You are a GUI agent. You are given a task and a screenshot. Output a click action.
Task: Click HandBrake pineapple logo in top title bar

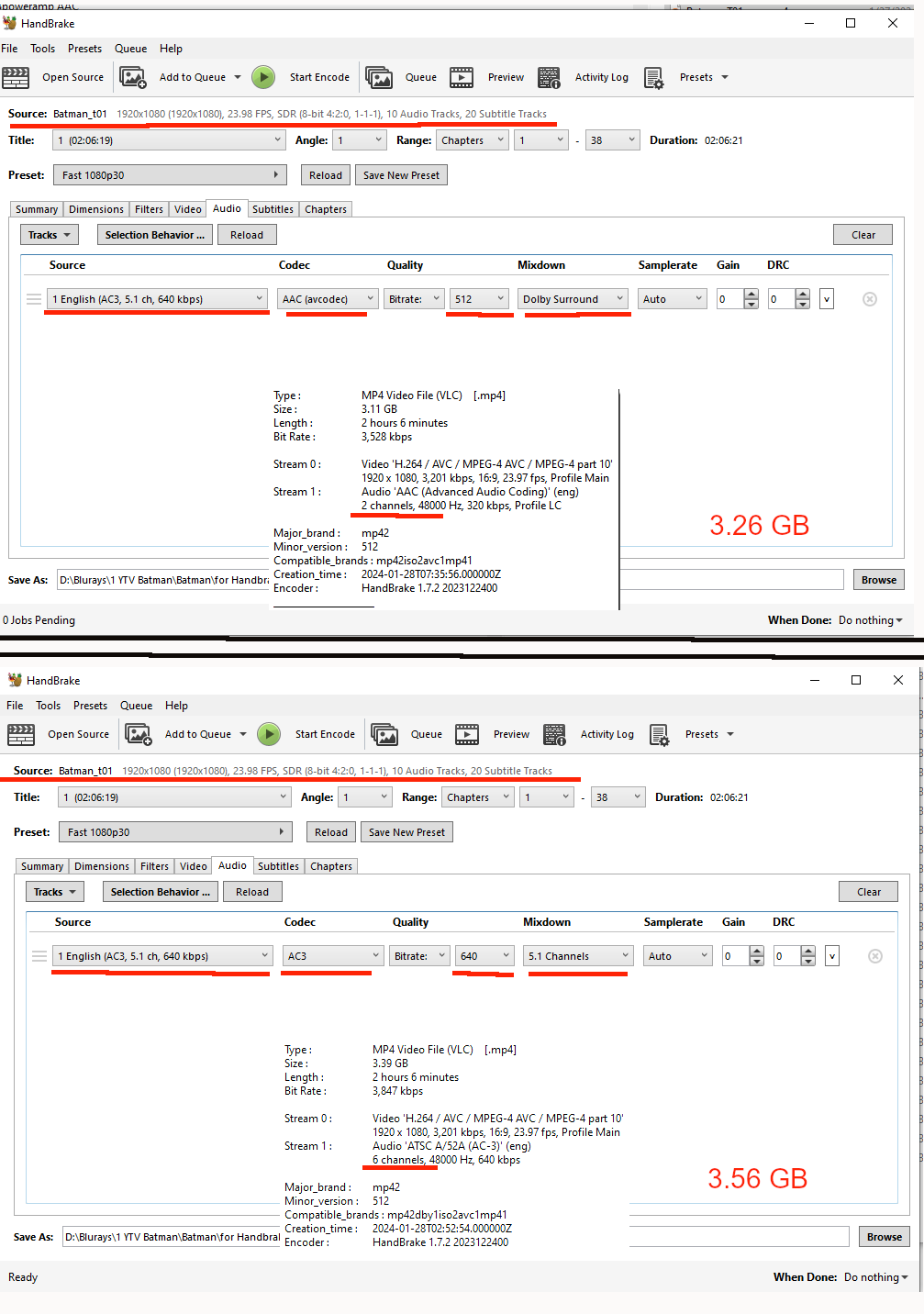point(10,23)
